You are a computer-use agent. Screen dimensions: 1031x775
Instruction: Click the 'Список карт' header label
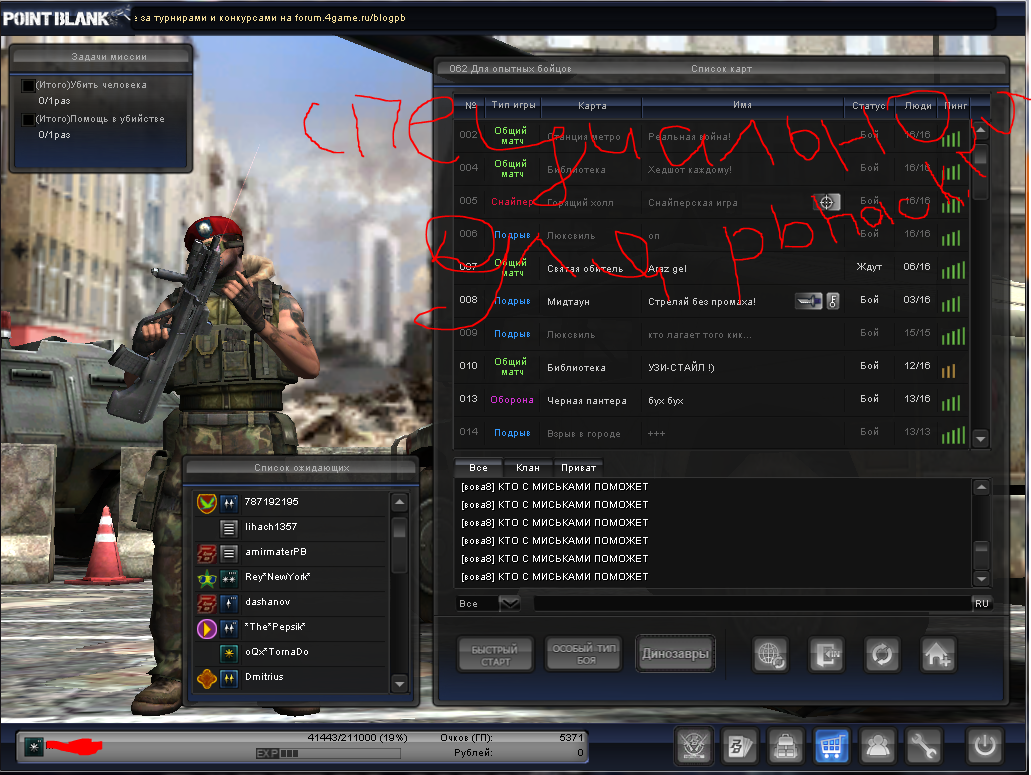click(x=721, y=68)
